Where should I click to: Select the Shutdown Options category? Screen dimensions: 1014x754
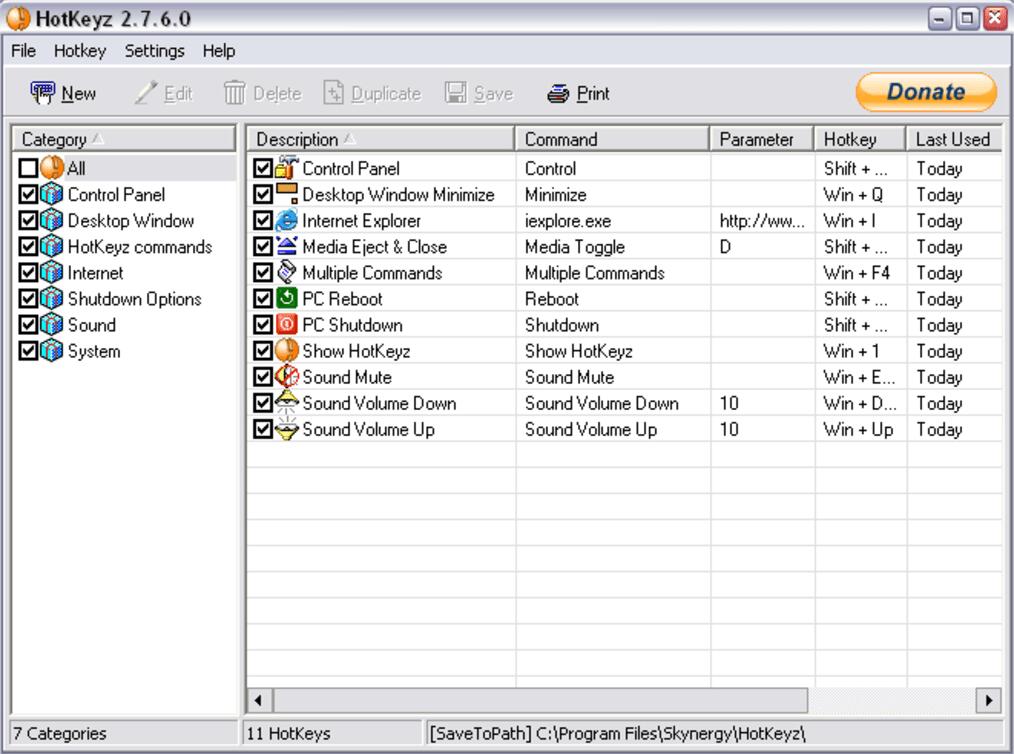coord(134,299)
